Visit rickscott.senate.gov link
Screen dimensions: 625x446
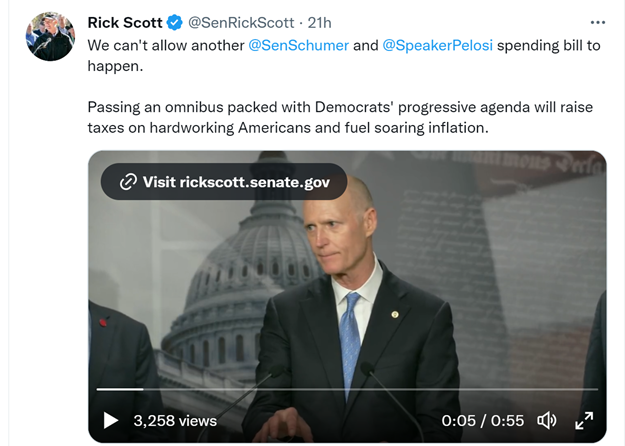point(224,182)
